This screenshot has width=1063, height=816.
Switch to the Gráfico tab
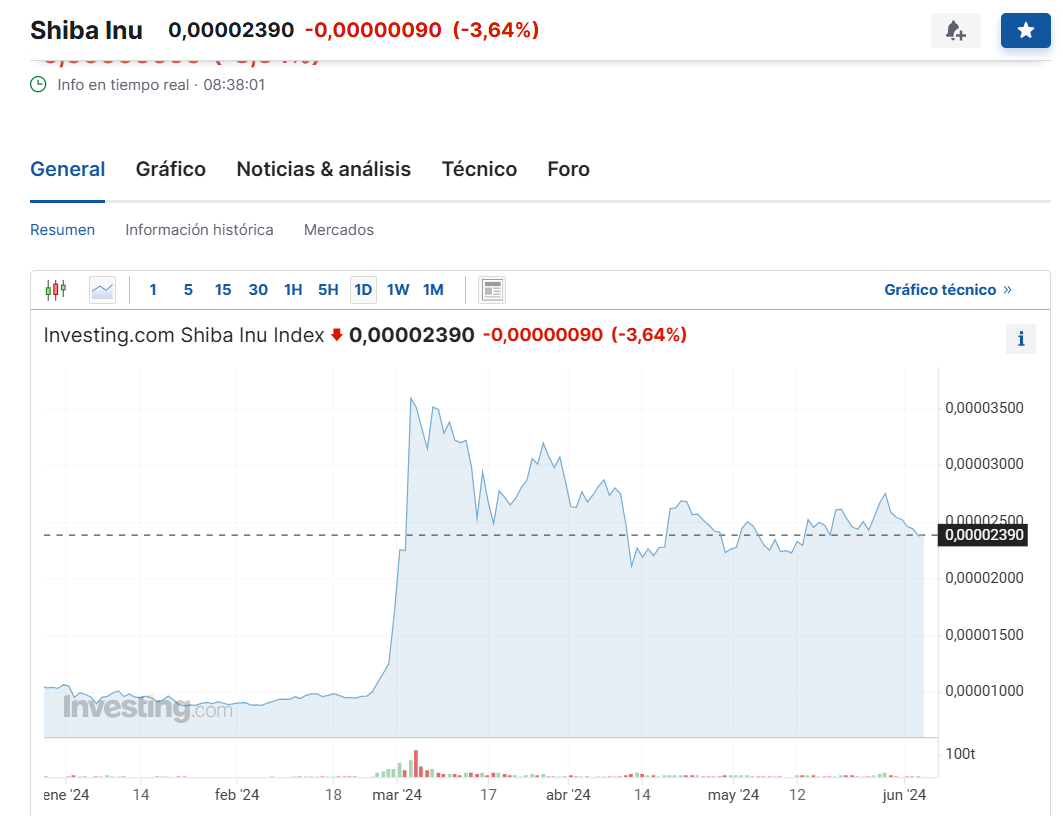pyautogui.click(x=171, y=169)
